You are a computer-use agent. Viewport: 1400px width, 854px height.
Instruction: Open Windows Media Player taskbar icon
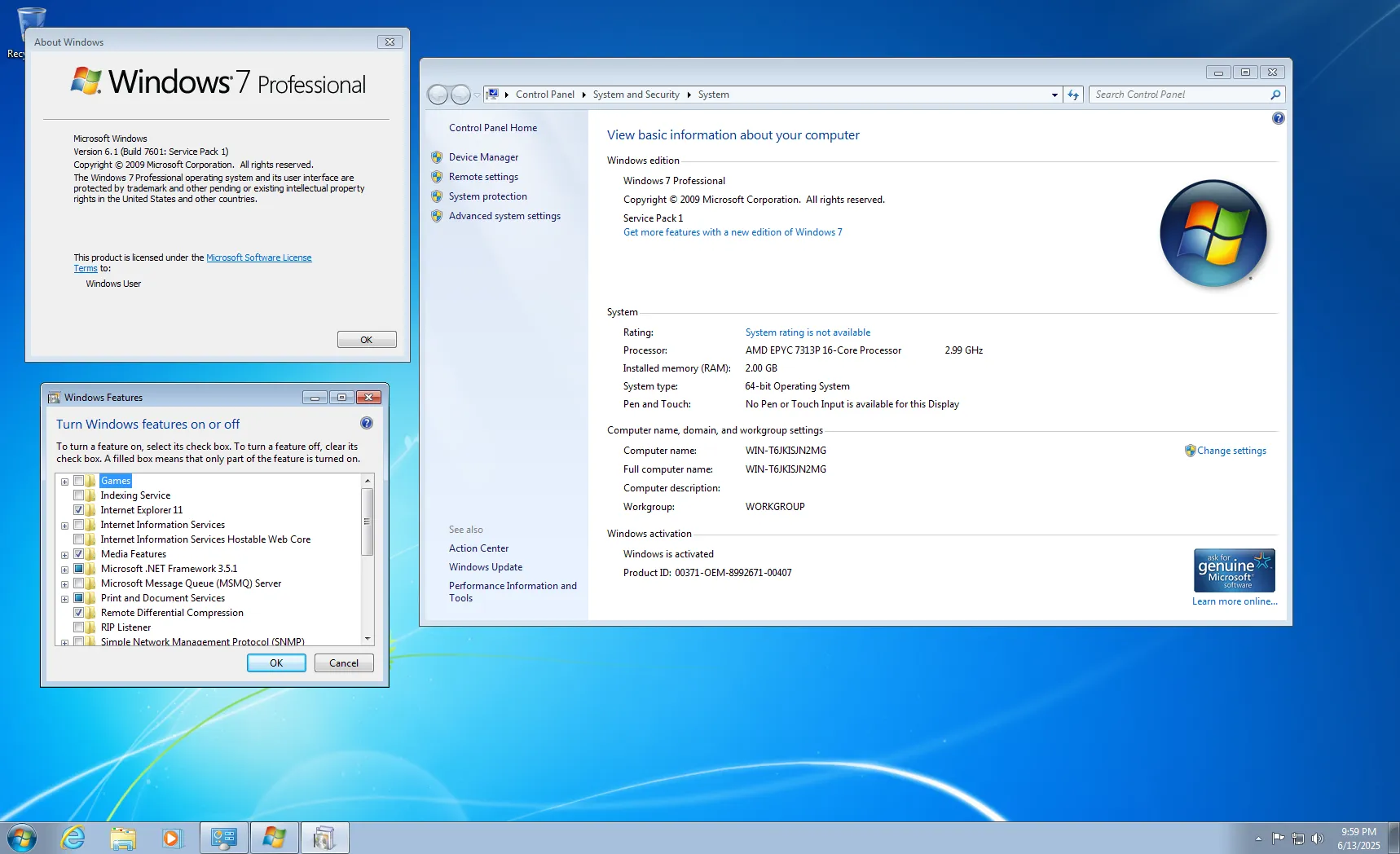(172, 838)
